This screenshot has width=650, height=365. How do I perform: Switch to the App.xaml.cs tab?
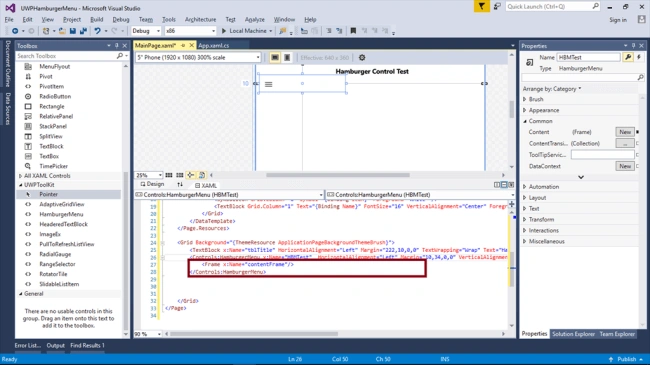(x=213, y=46)
